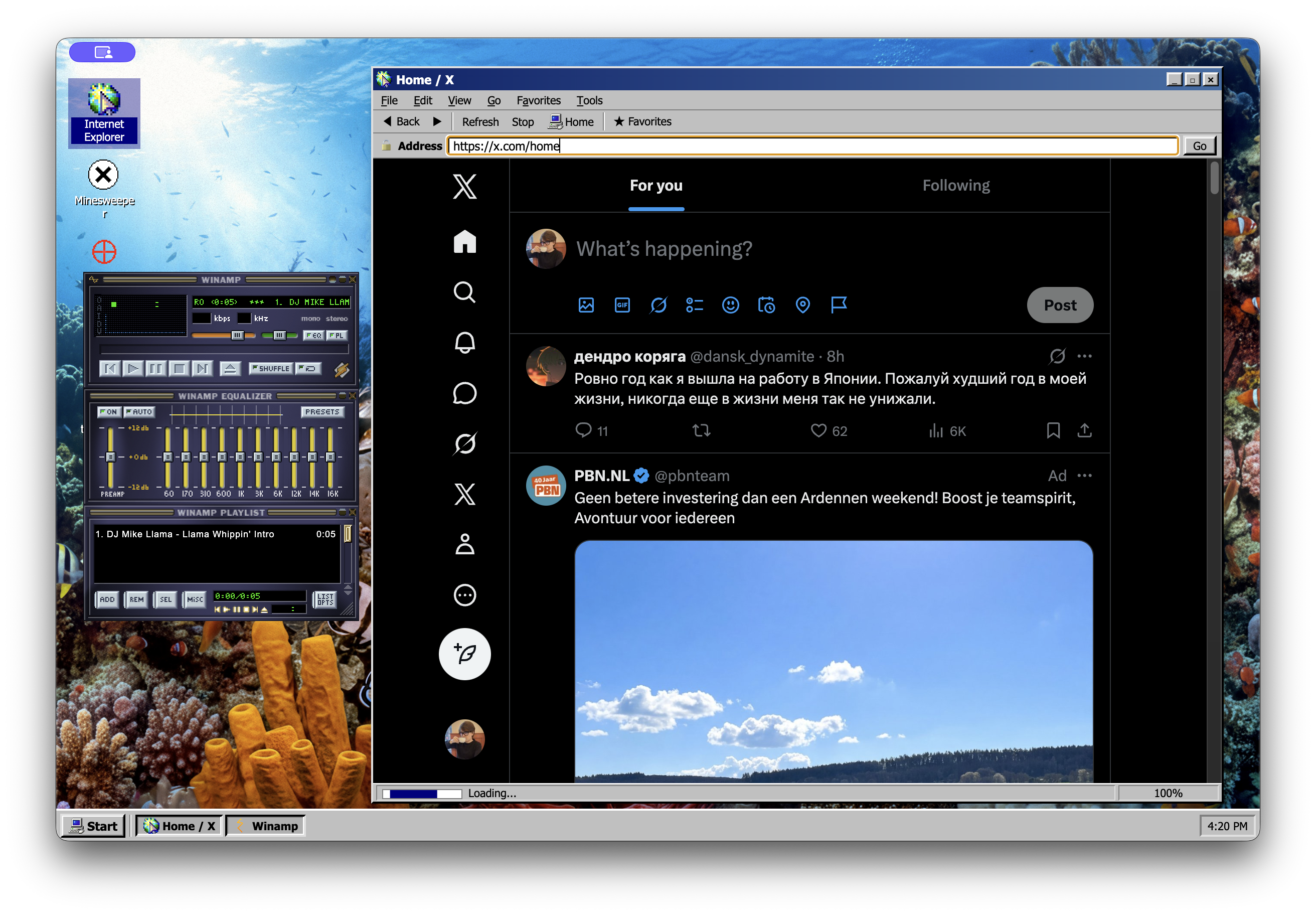The height and width of the screenshot is (915, 1316).
Task: Open Messages from the sidebar
Action: pyautogui.click(x=464, y=393)
